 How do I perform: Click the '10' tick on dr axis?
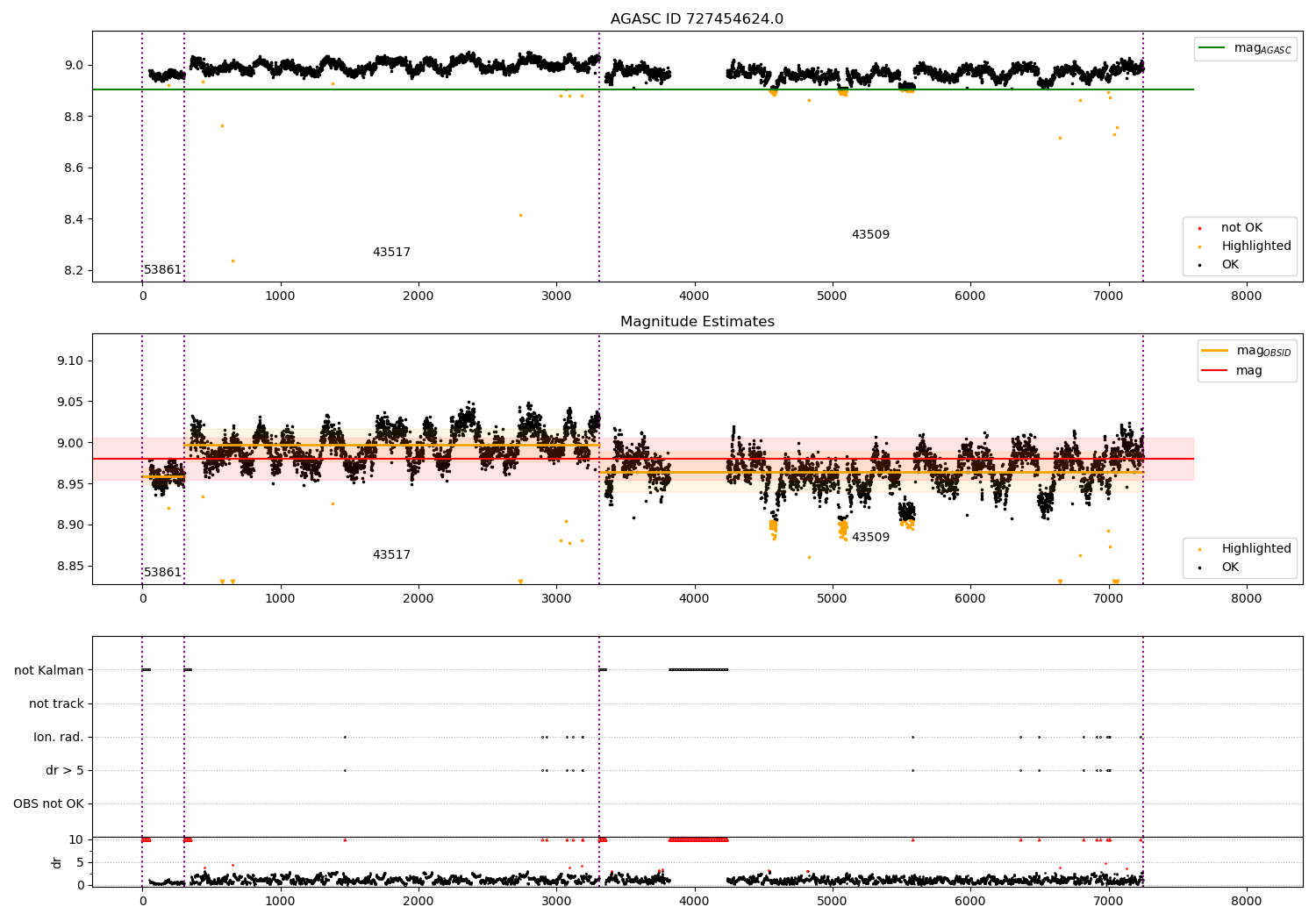(x=76, y=839)
